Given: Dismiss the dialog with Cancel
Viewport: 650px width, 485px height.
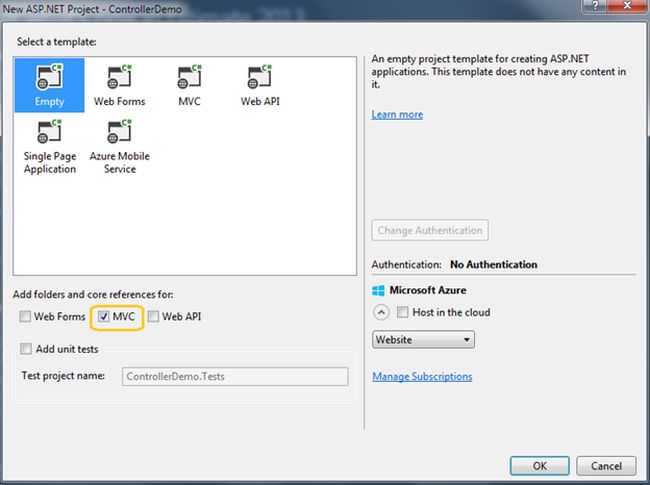Looking at the screenshot, I should (x=606, y=466).
